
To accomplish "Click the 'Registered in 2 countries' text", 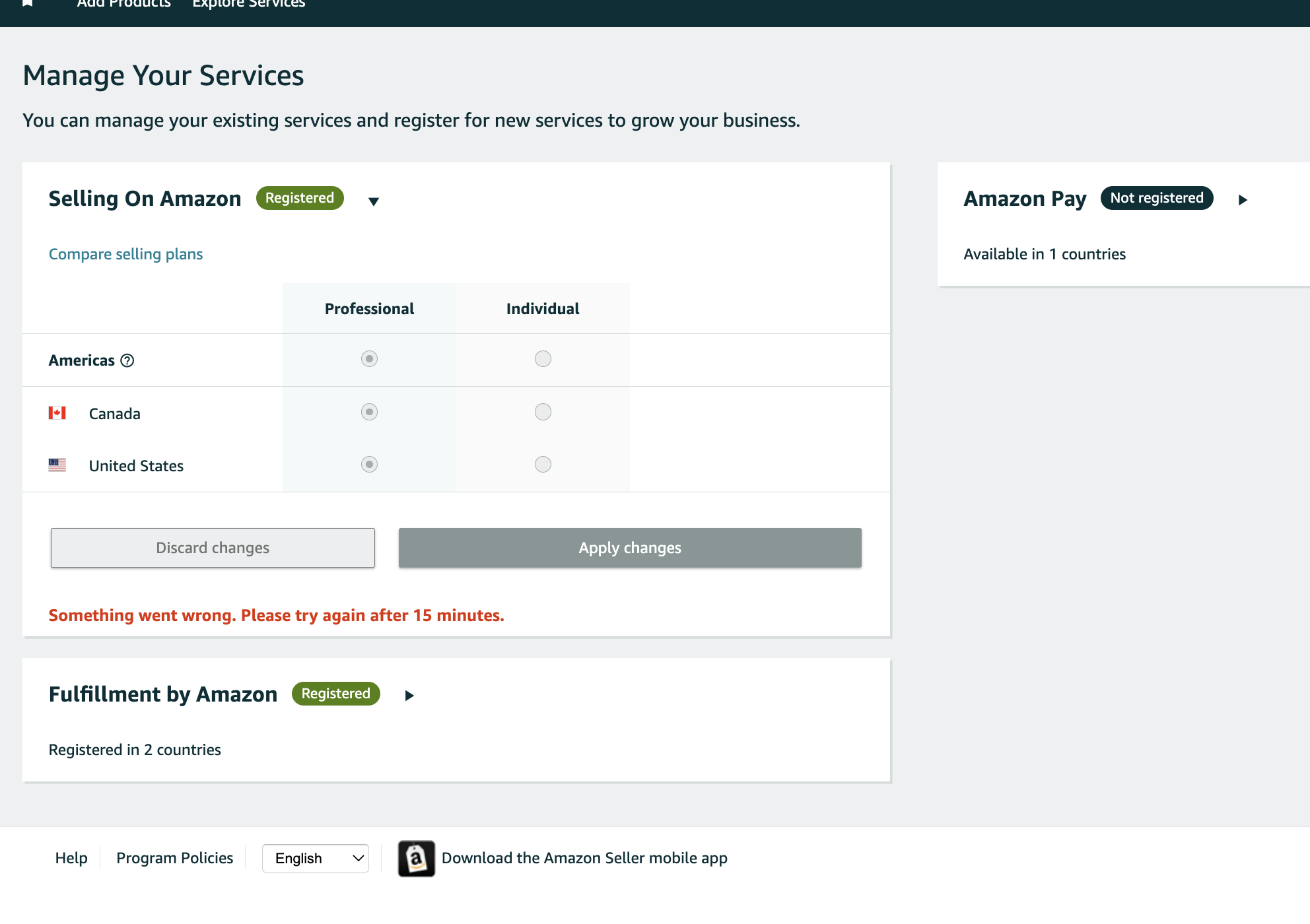I will click(135, 750).
